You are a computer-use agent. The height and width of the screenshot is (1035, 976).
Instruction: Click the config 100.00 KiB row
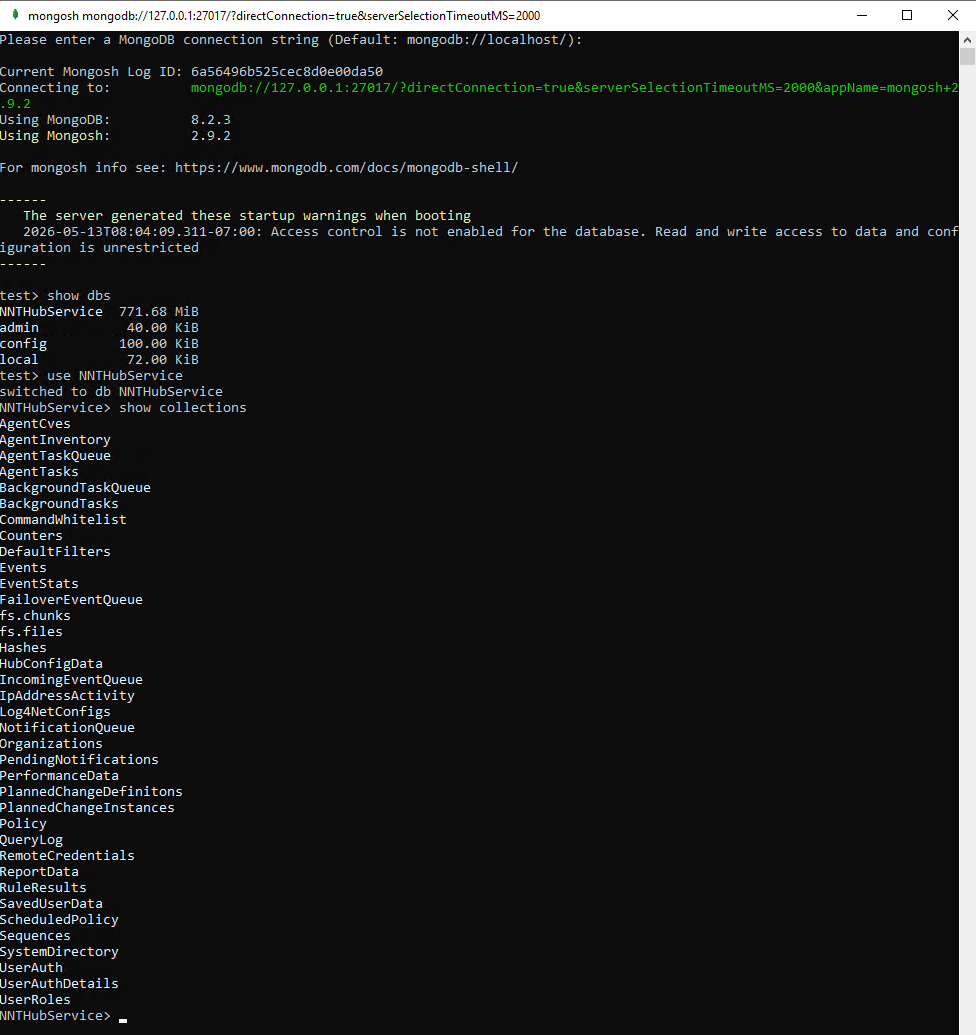[99, 343]
